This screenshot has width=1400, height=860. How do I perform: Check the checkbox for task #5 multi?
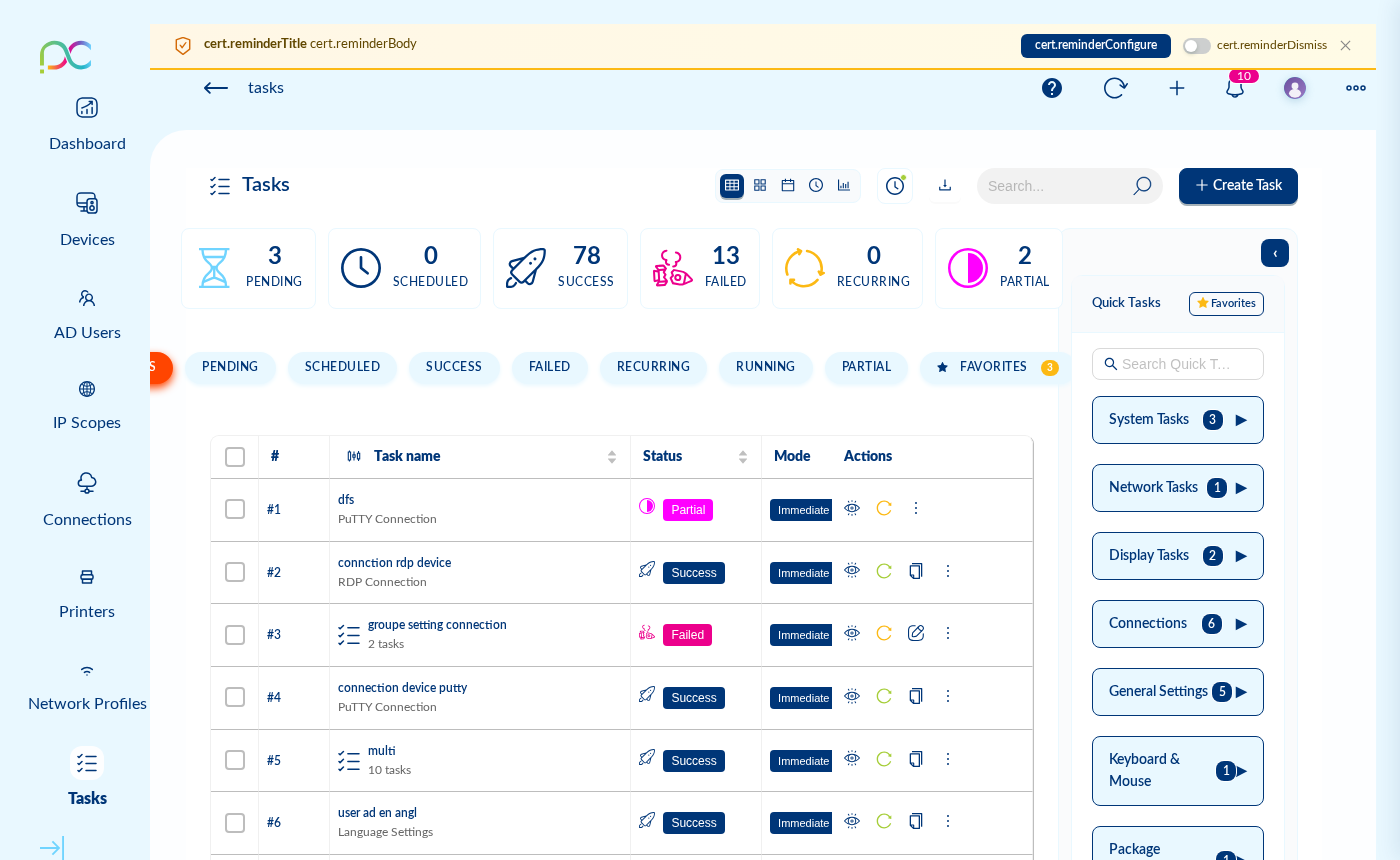tap(235, 760)
